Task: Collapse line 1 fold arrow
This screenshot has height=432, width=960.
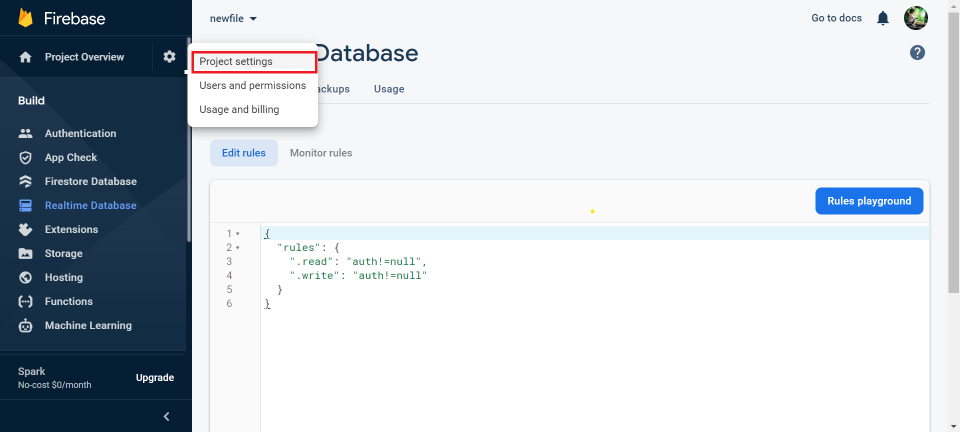Action: (x=238, y=234)
